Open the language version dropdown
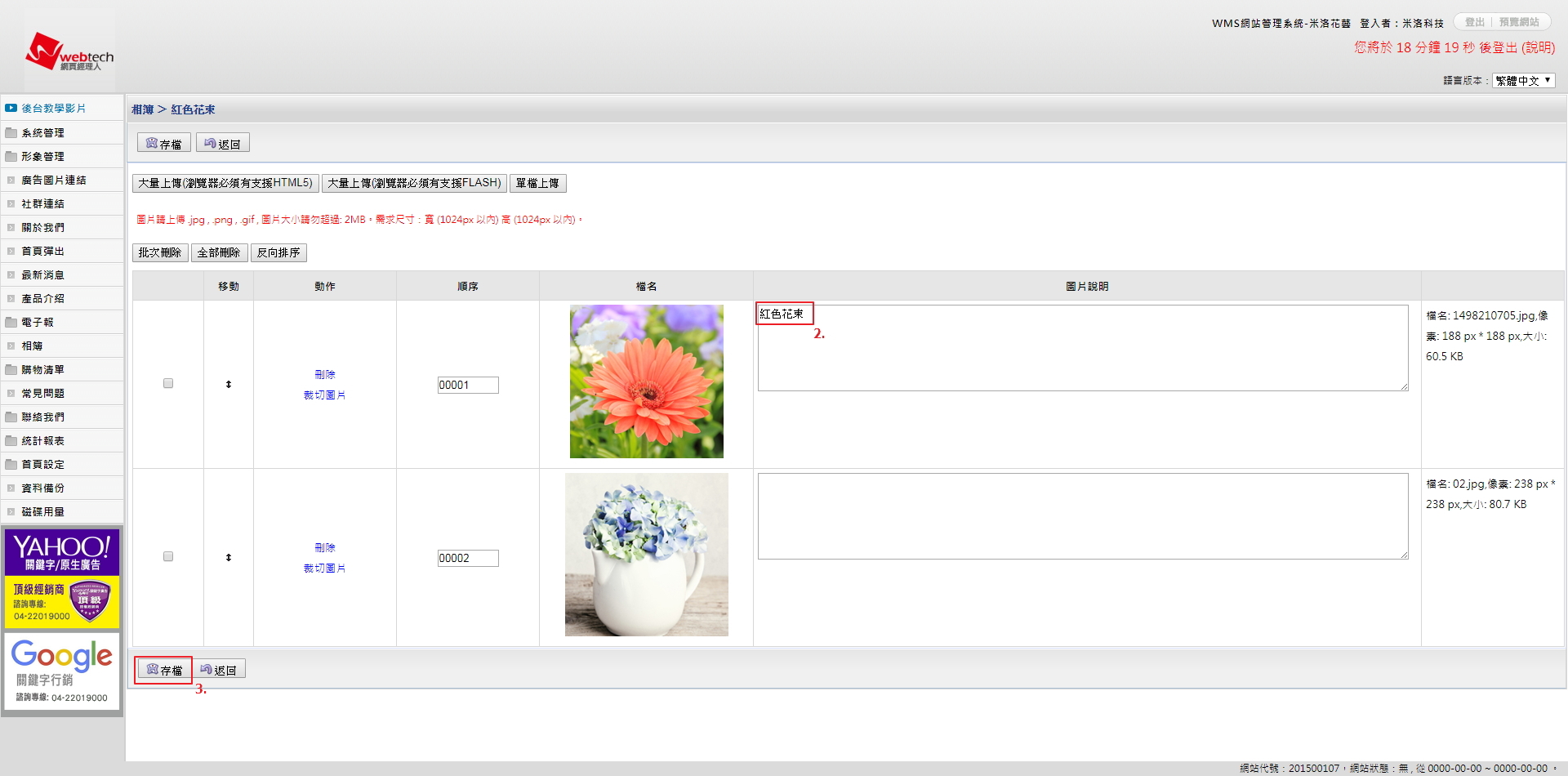 click(1523, 81)
